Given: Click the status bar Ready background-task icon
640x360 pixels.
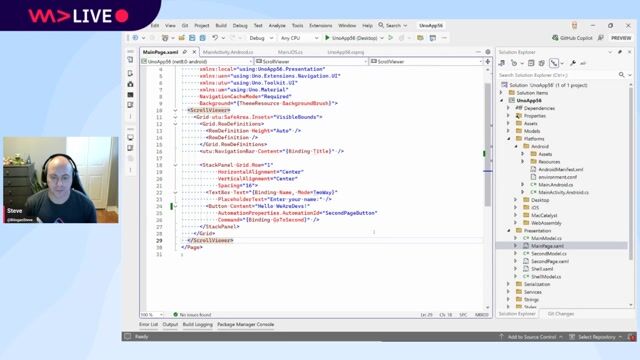Looking at the screenshot, I should click(128, 336).
